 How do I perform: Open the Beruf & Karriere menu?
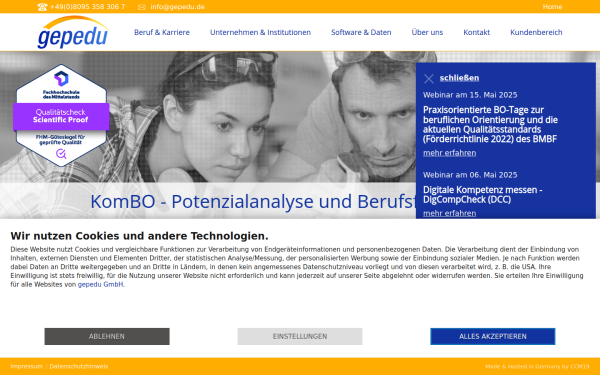click(x=162, y=32)
